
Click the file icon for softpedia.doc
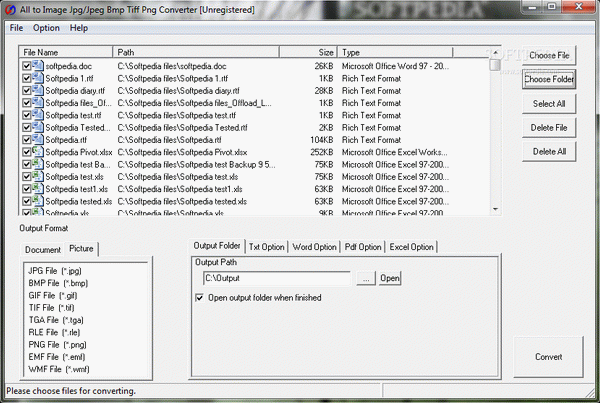(38, 66)
